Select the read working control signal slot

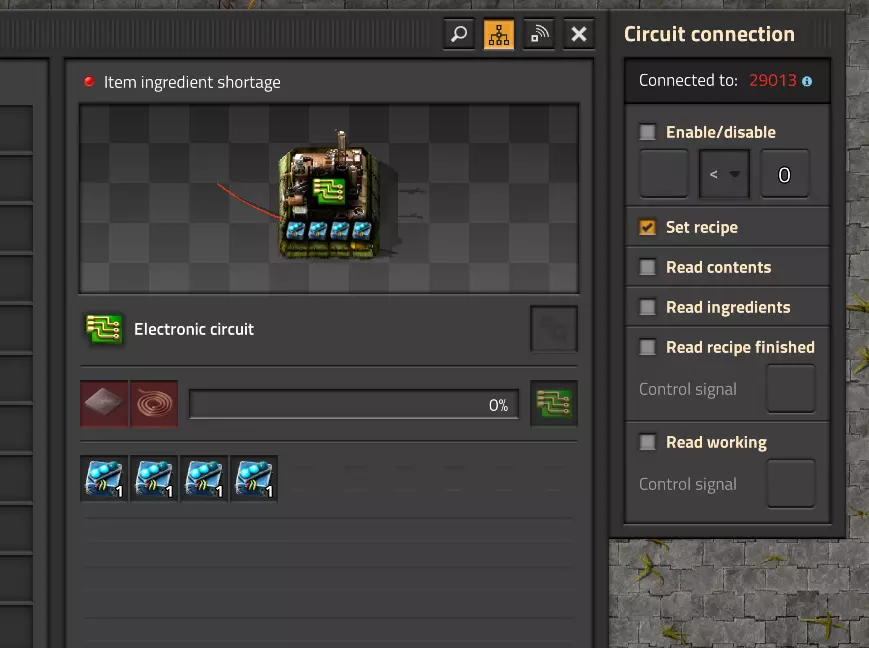(791, 483)
